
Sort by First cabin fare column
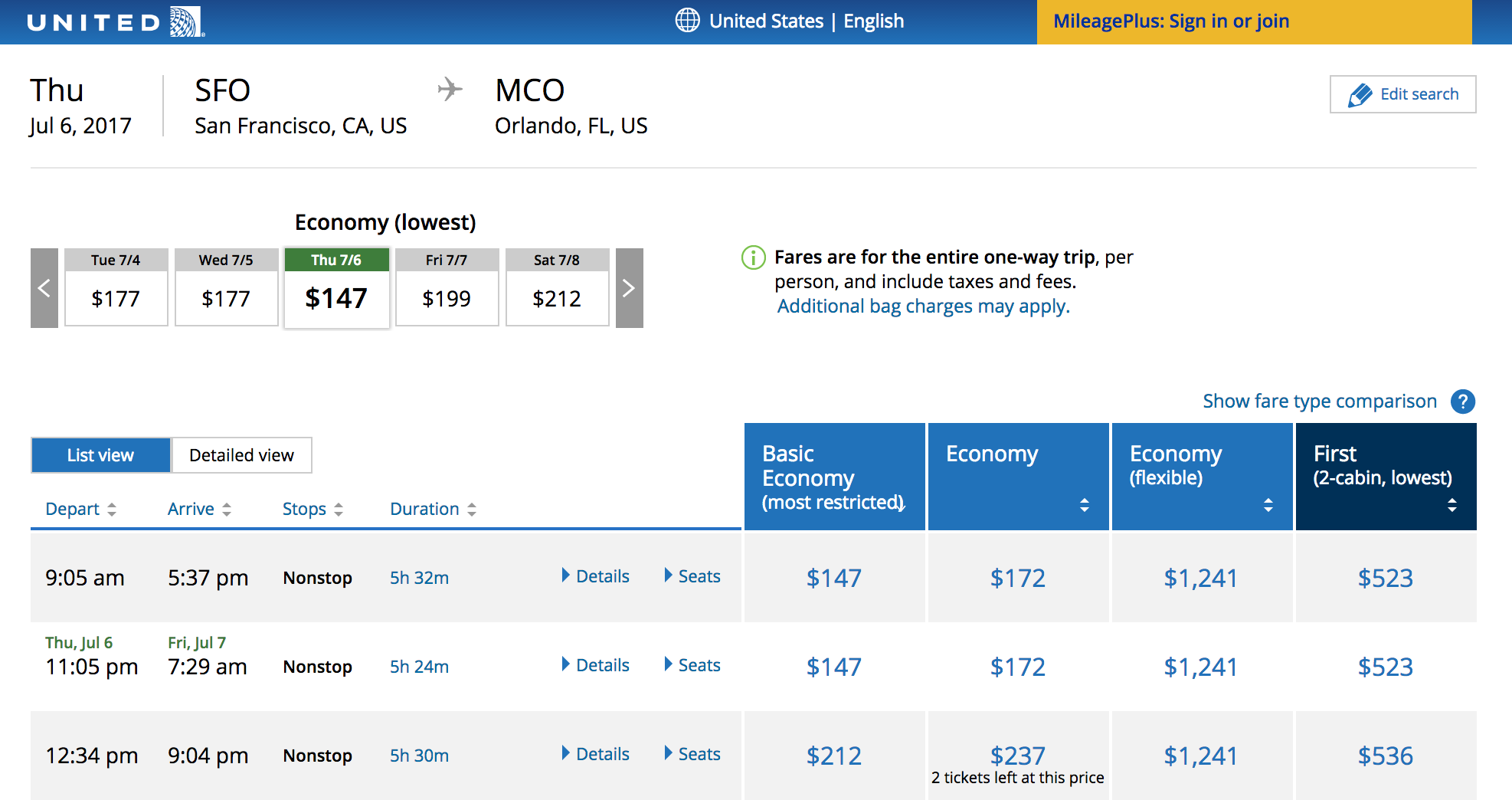tap(1451, 505)
